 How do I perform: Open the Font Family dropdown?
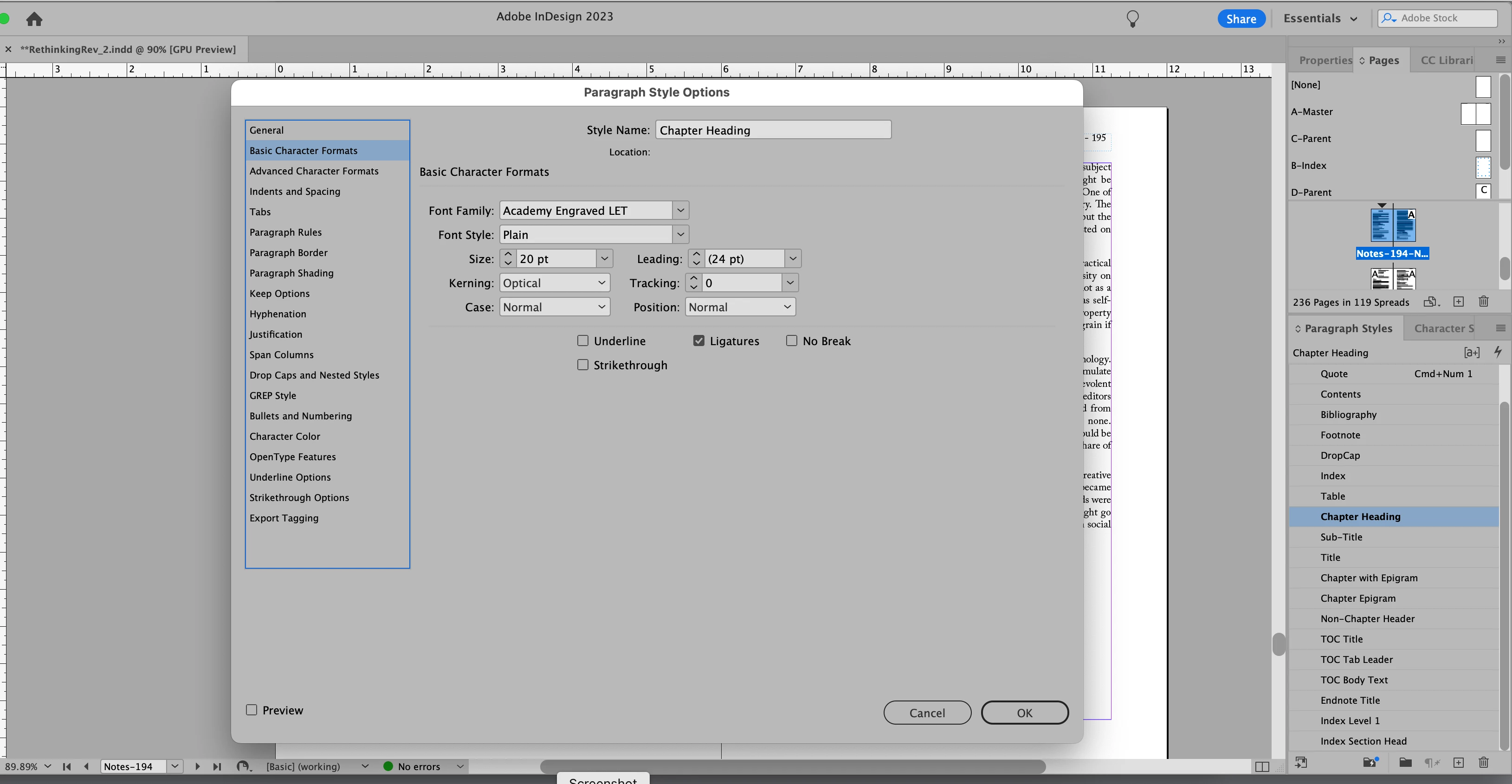tap(680, 210)
